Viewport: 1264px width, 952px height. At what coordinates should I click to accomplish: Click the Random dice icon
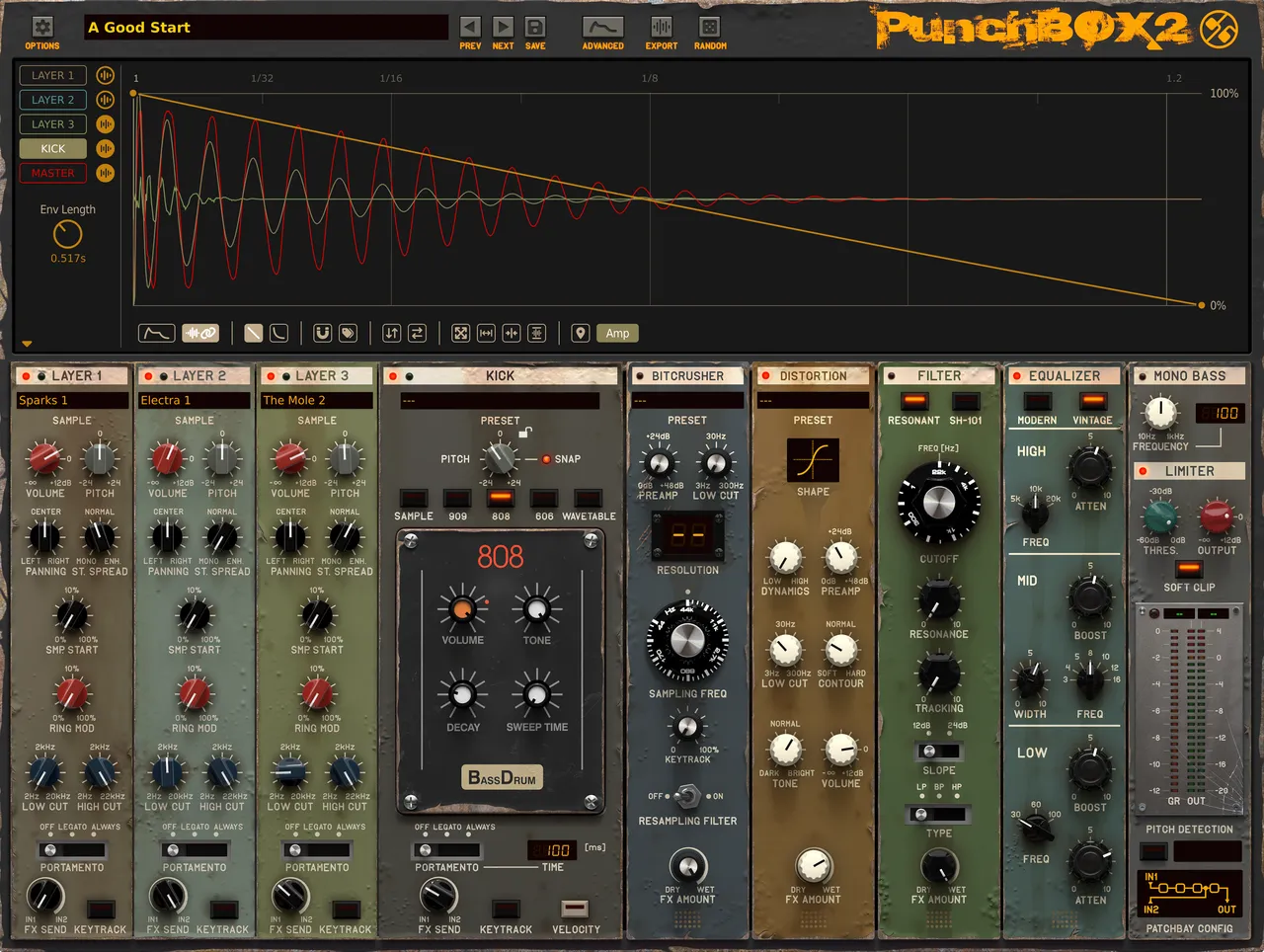[709, 27]
